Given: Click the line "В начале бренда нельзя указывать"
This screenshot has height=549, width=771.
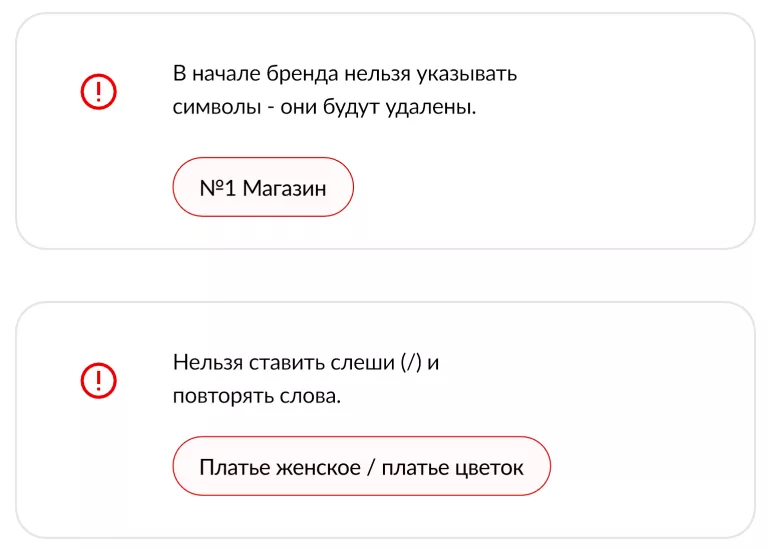Looking at the screenshot, I should pyautogui.click(x=345, y=74).
